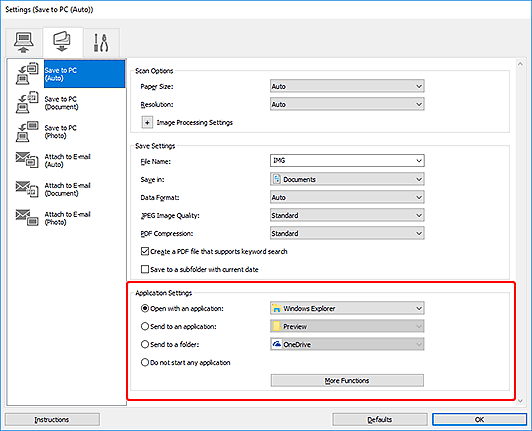Open the JPEG Image Quality dropdown
Screen dimensions: 532x431
tap(347, 215)
